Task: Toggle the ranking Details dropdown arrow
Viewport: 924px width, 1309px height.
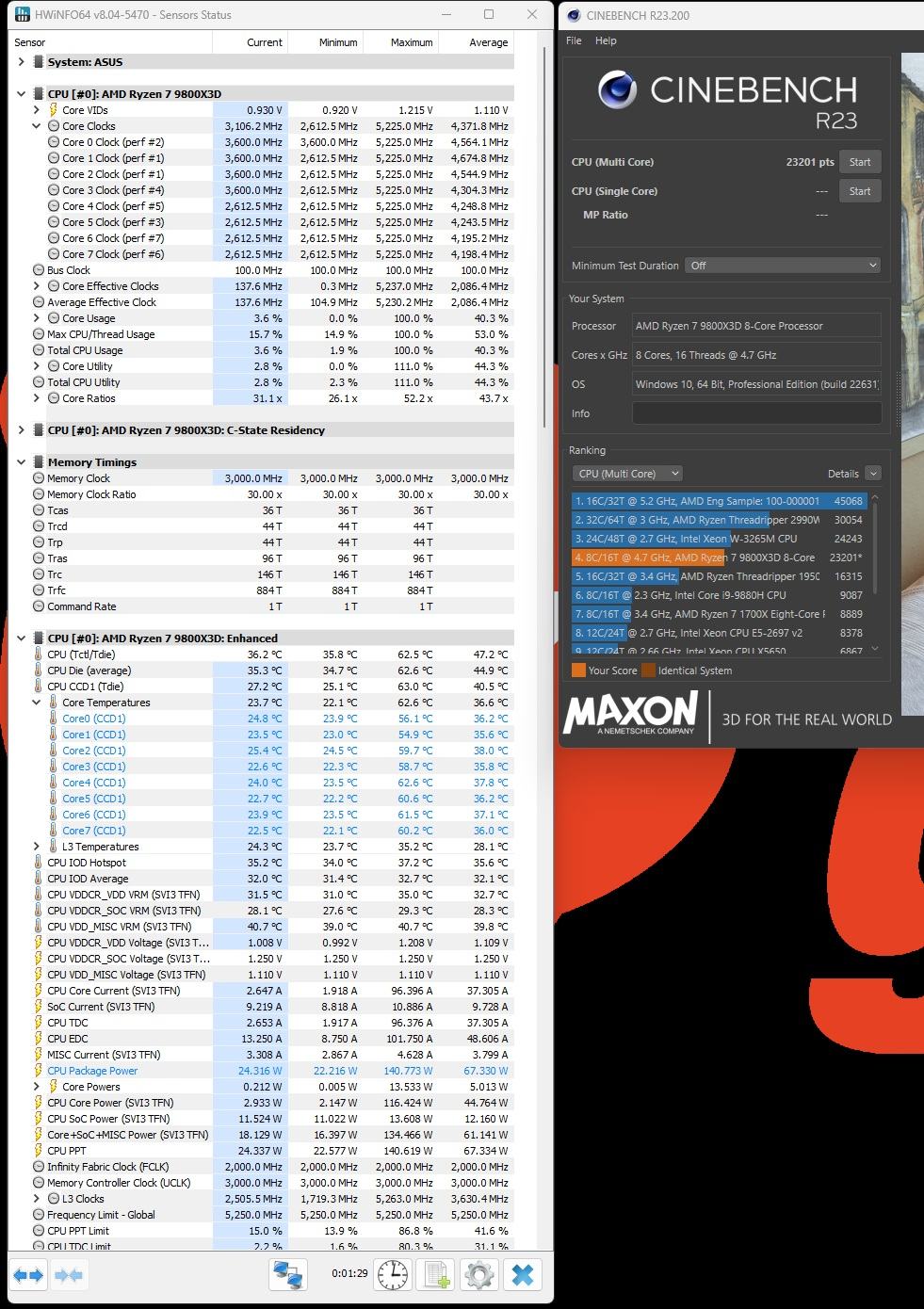Action: click(x=873, y=474)
